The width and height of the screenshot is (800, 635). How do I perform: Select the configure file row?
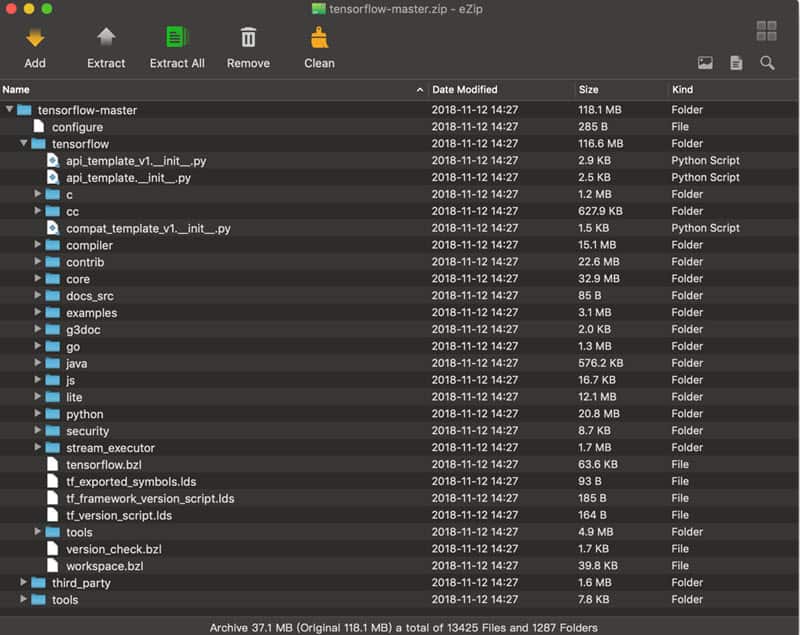[77, 127]
